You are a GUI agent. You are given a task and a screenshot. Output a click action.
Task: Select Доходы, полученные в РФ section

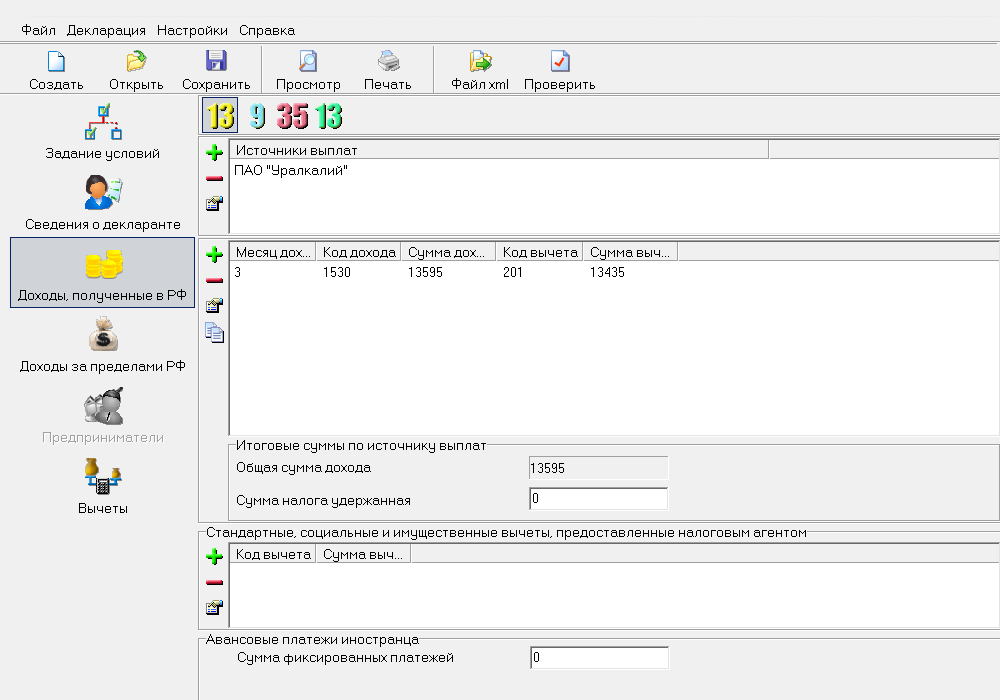[103, 273]
